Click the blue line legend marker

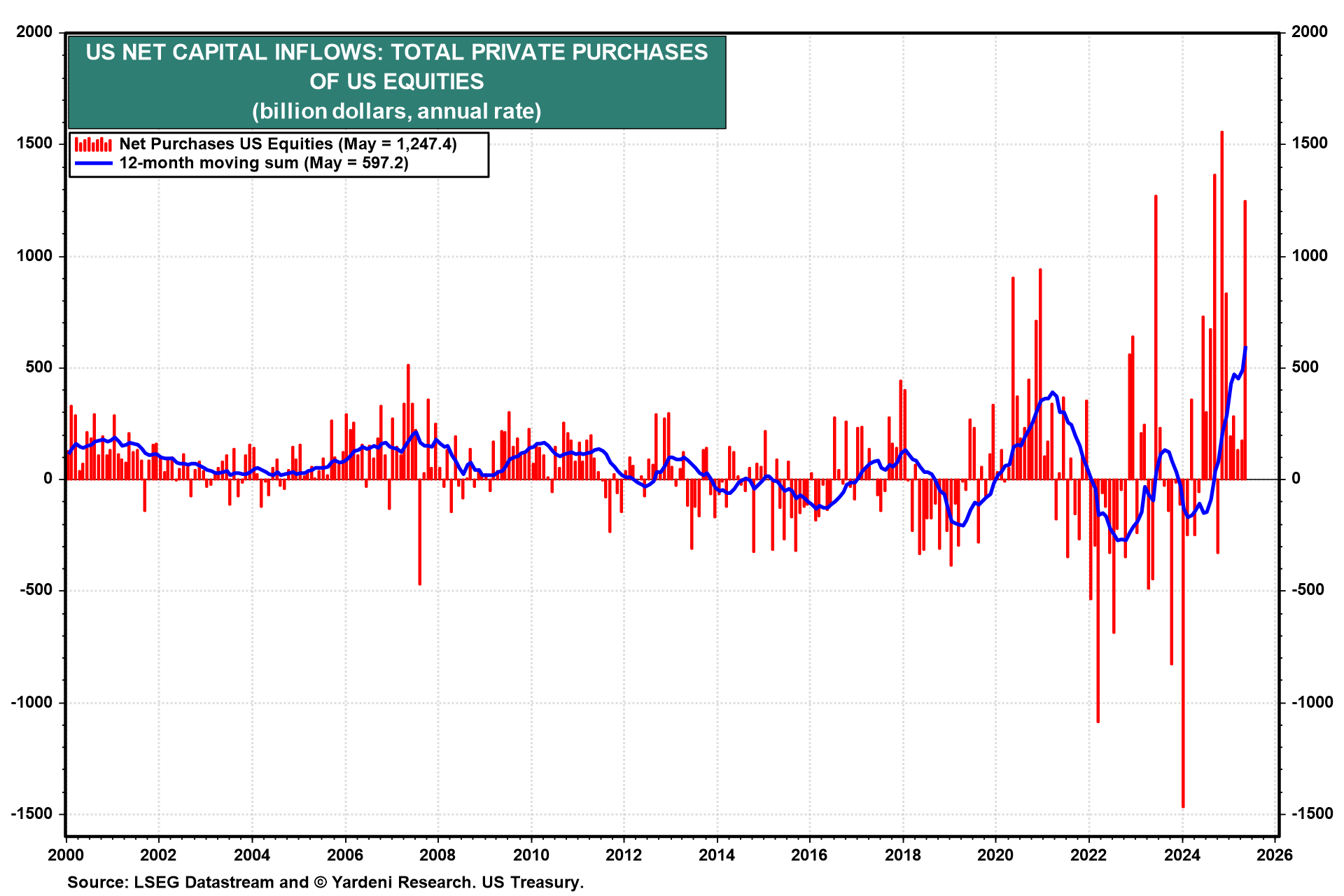point(93,163)
